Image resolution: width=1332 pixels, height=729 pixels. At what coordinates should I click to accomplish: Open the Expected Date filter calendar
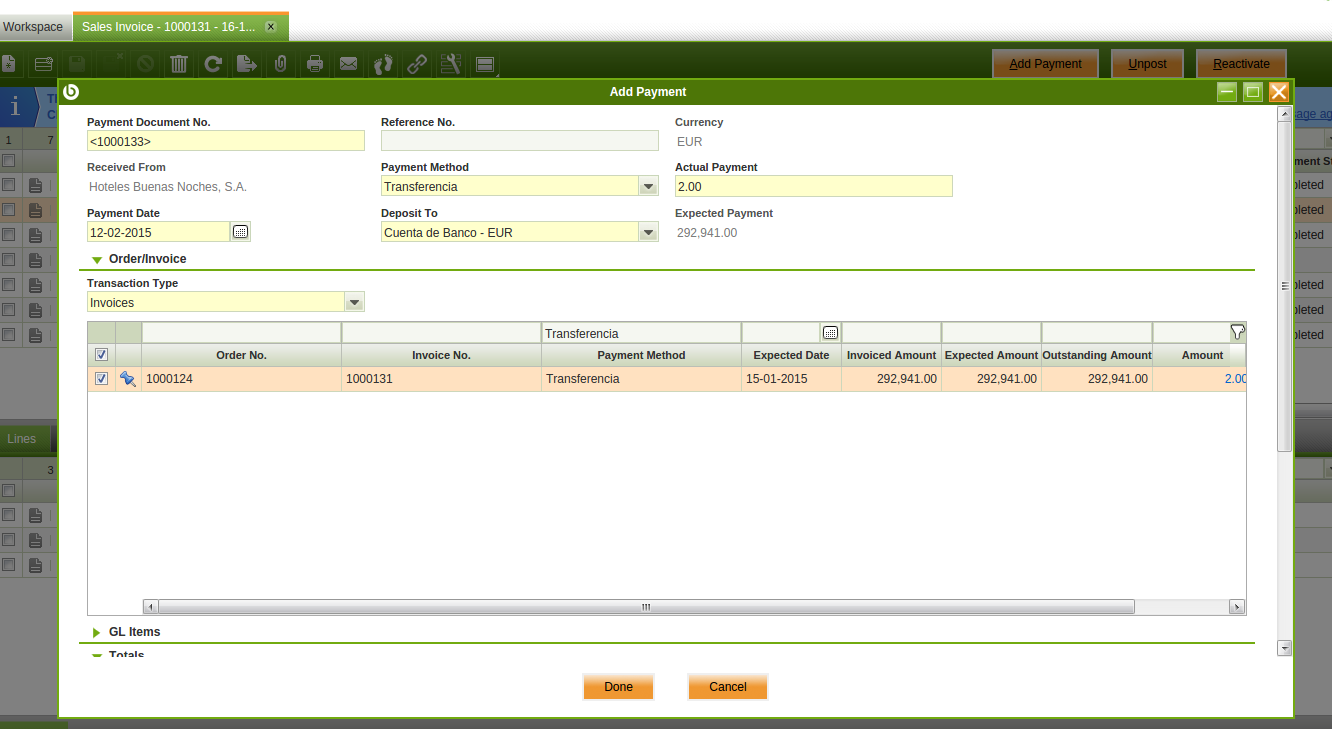tap(830, 333)
